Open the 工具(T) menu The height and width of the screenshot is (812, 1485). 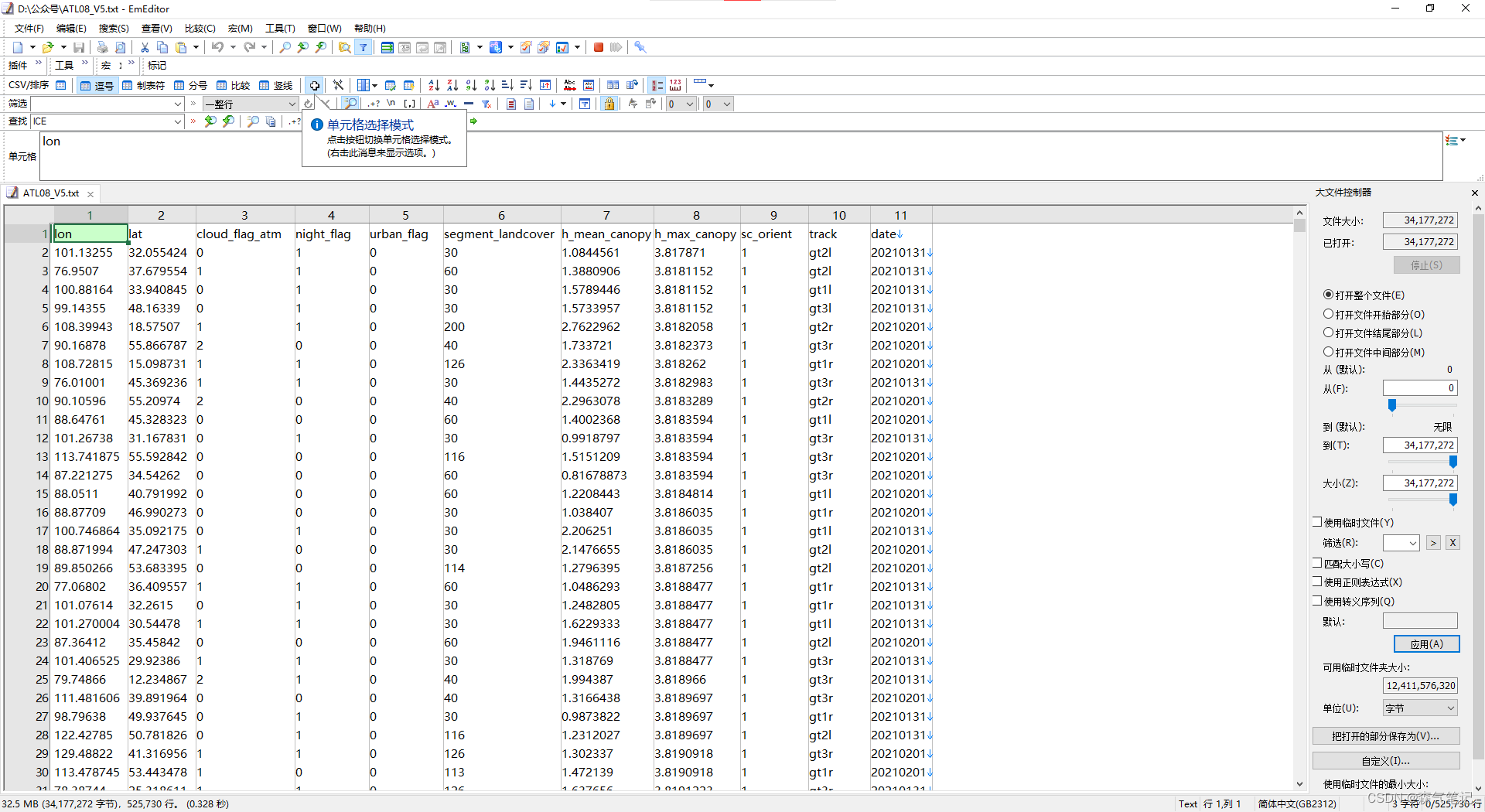click(x=280, y=29)
